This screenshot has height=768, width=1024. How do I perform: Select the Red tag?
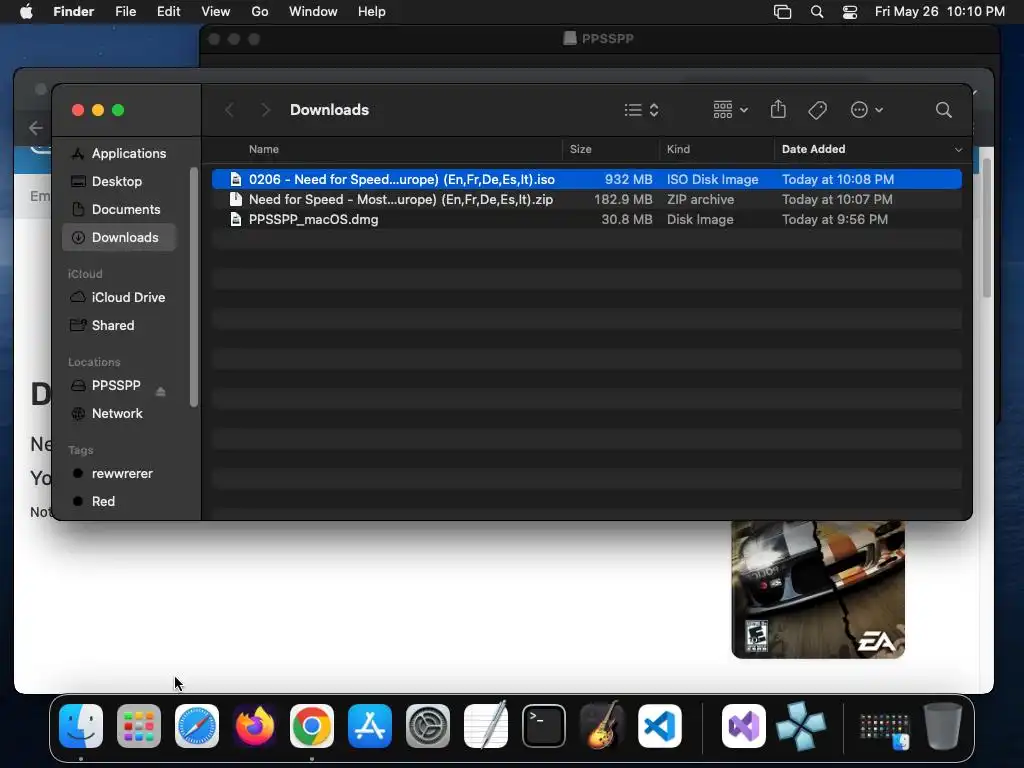click(120, 502)
